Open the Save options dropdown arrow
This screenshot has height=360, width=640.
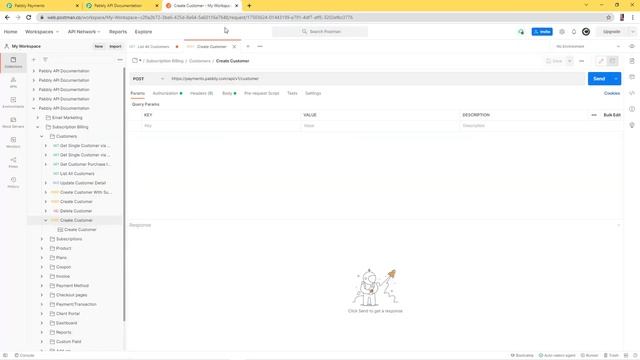click(x=569, y=61)
